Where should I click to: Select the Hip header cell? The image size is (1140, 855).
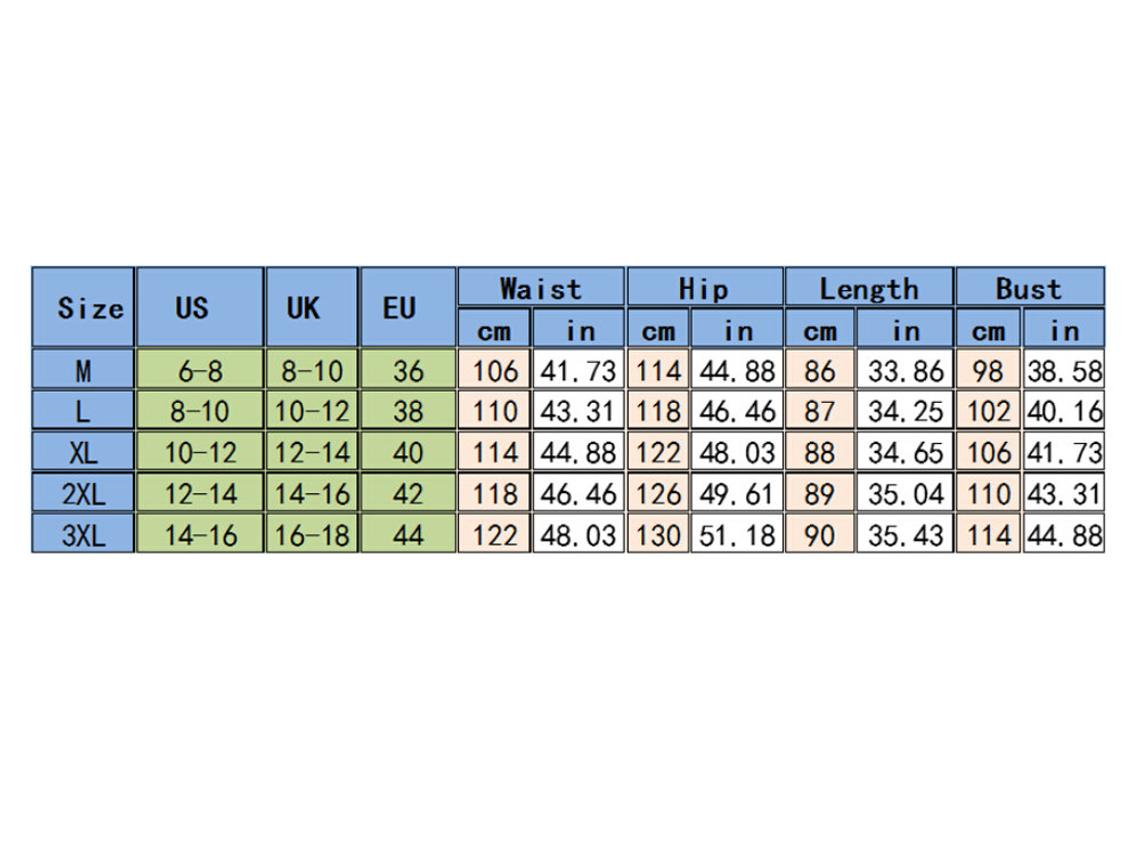[x=704, y=288]
